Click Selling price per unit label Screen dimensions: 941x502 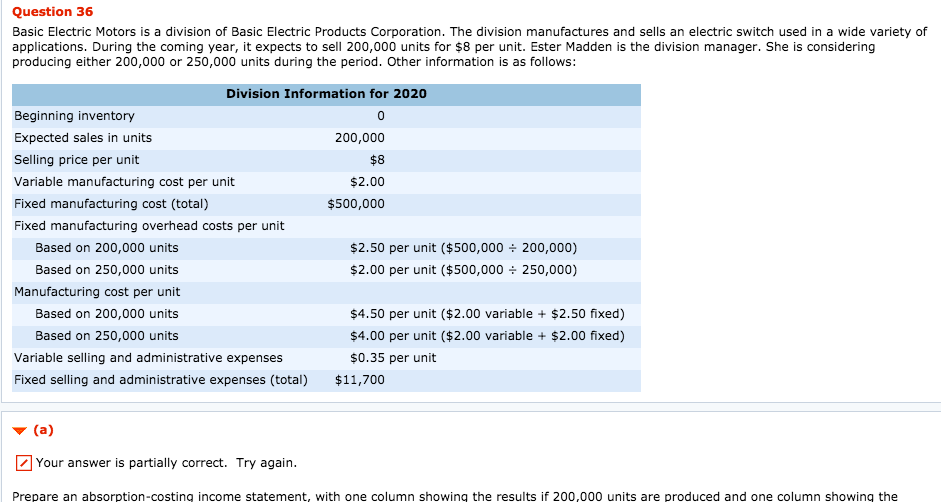coord(76,160)
